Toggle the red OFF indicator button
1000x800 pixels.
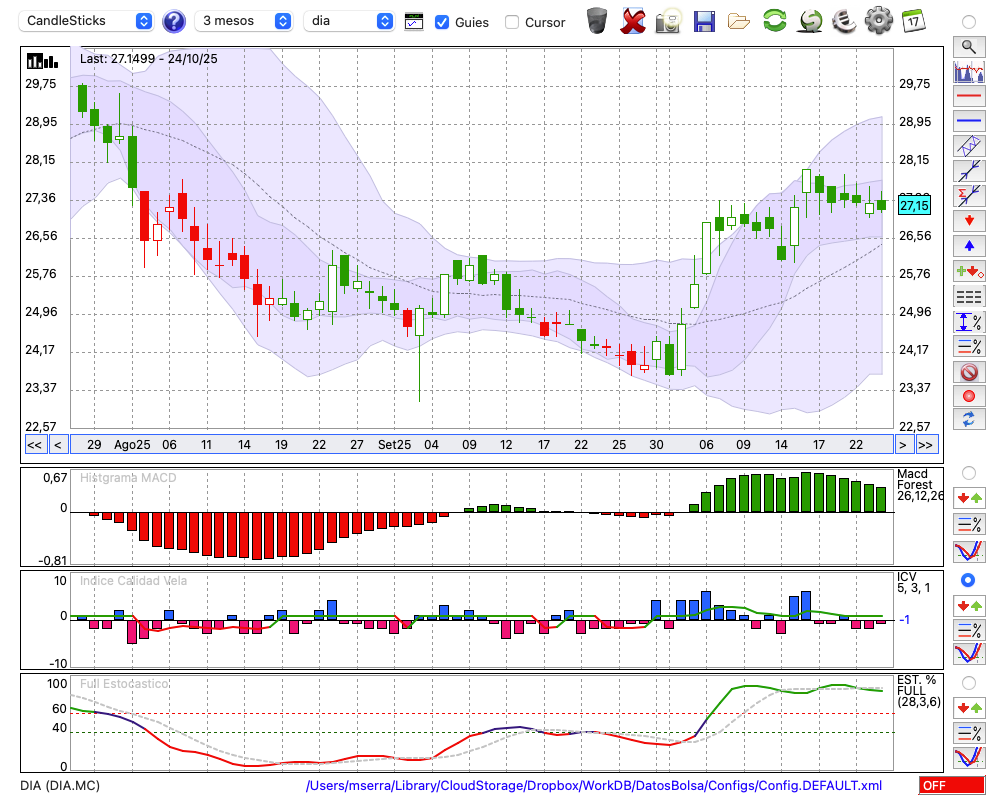952,785
